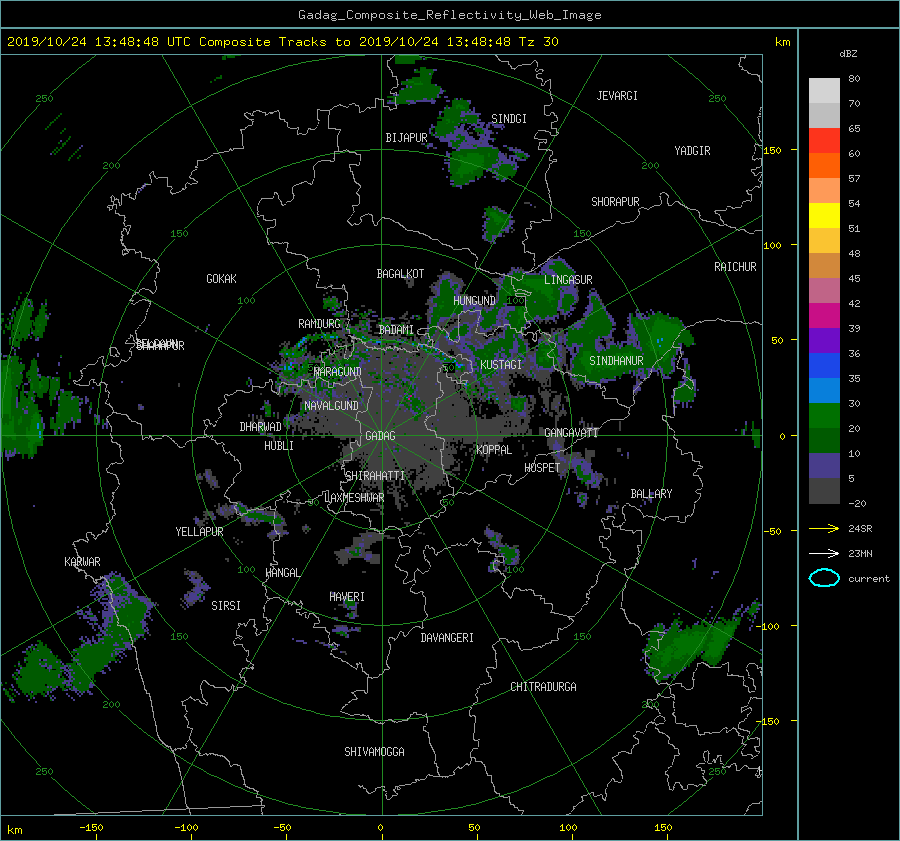Select the 42 dBZ pink color swatch

pos(824,290)
